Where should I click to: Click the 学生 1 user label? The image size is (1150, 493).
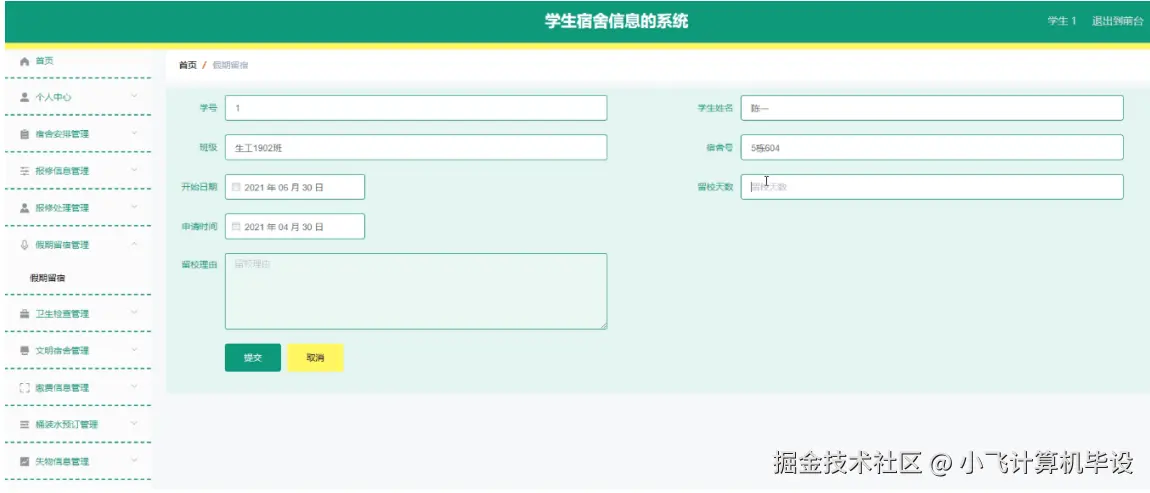(1061, 21)
